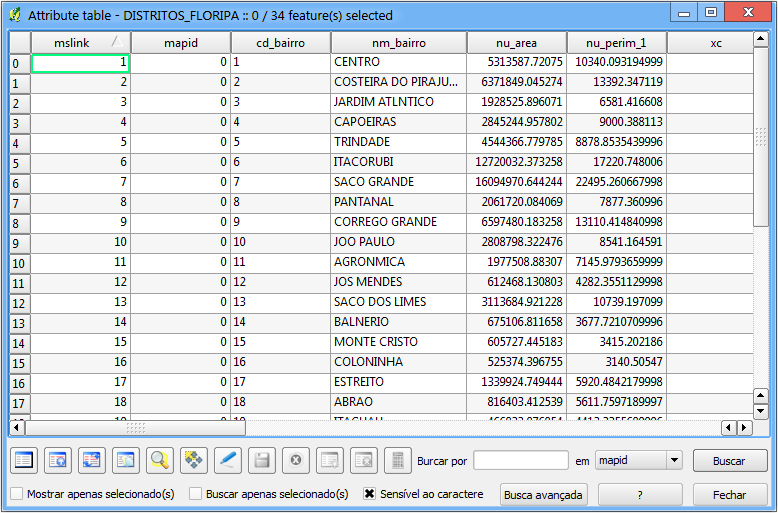Sort by nu_perim_1 column header
Viewport: 778px width, 513px height.
pos(617,43)
